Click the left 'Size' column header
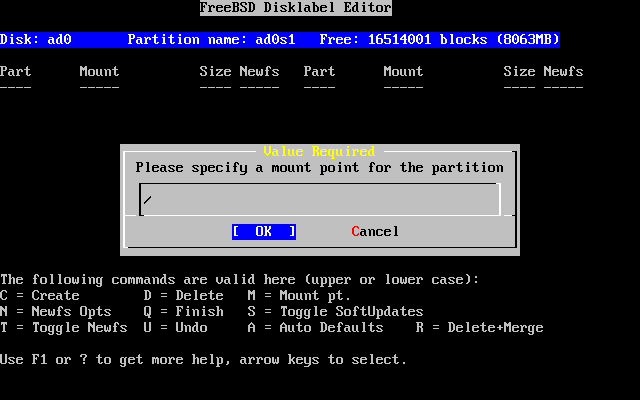Image resolution: width=640 pixels, height=400 pixels. (x=216, y=72)
